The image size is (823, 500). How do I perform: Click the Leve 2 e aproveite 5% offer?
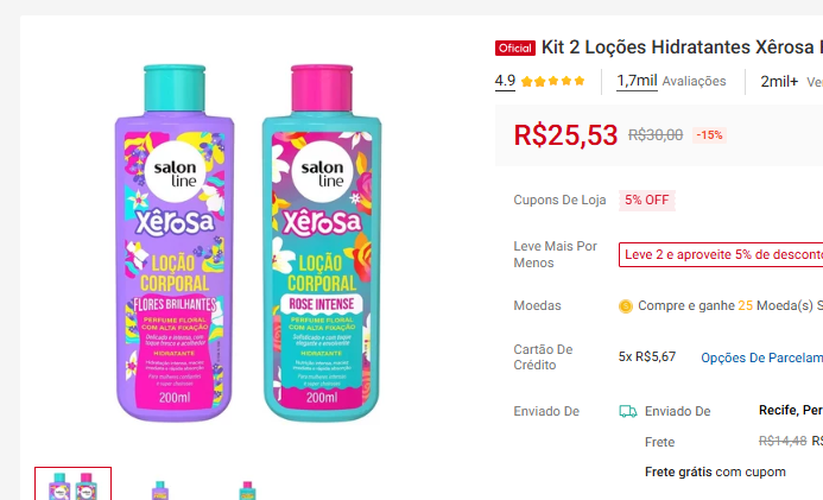(x=721, y=254)
